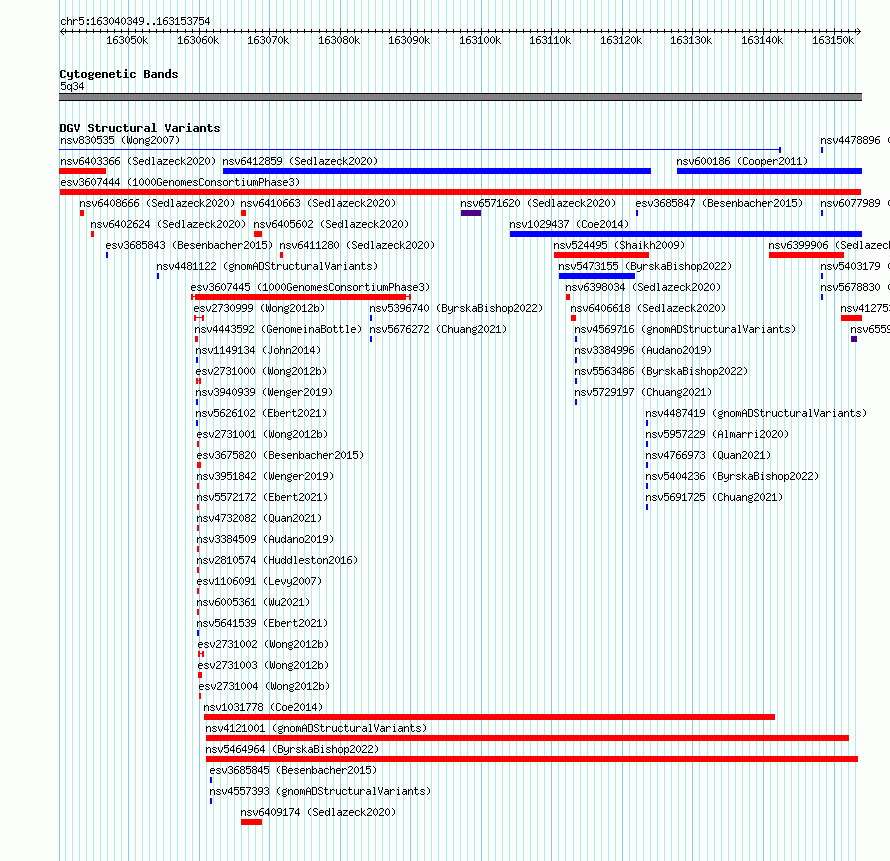Select the nsv5473155 blue variant bar

pyautogui.click(x=597, y=276)
